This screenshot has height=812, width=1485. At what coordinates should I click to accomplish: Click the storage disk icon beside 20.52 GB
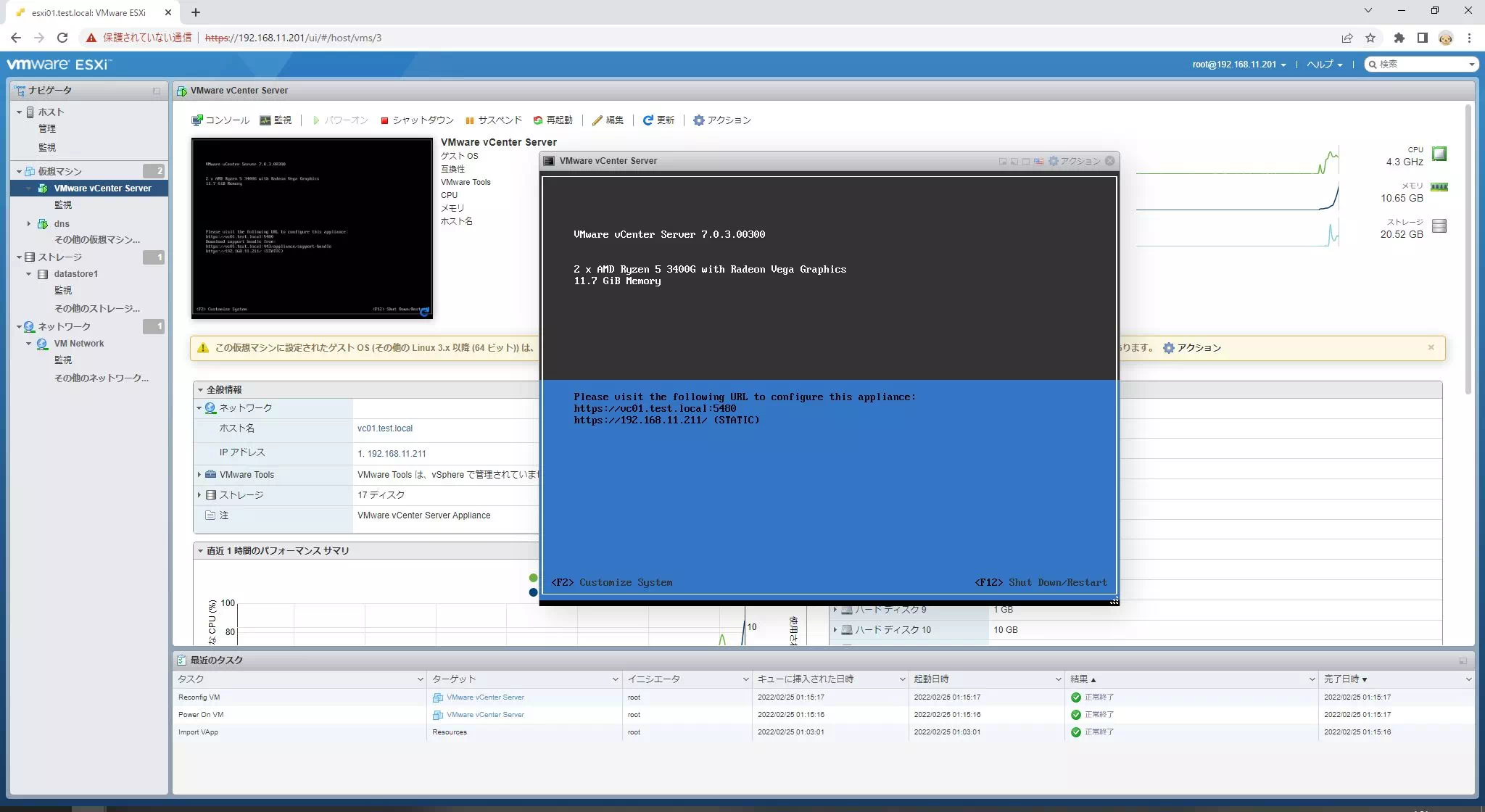tap(1439, 226)
